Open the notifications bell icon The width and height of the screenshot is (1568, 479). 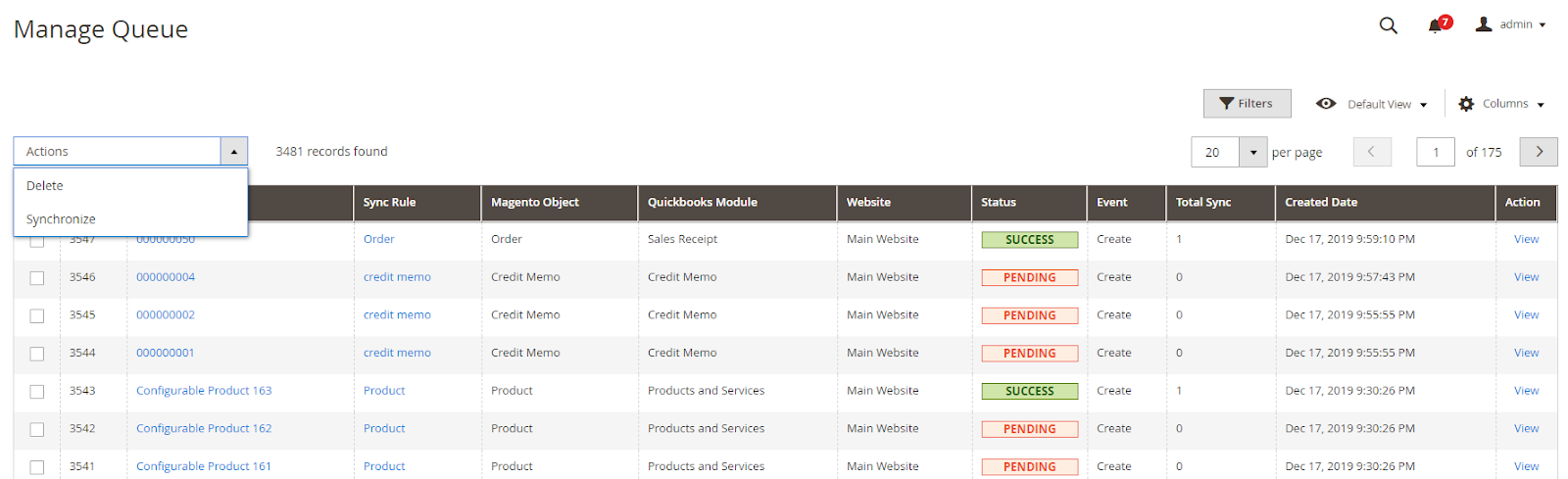click(1436, 25)
